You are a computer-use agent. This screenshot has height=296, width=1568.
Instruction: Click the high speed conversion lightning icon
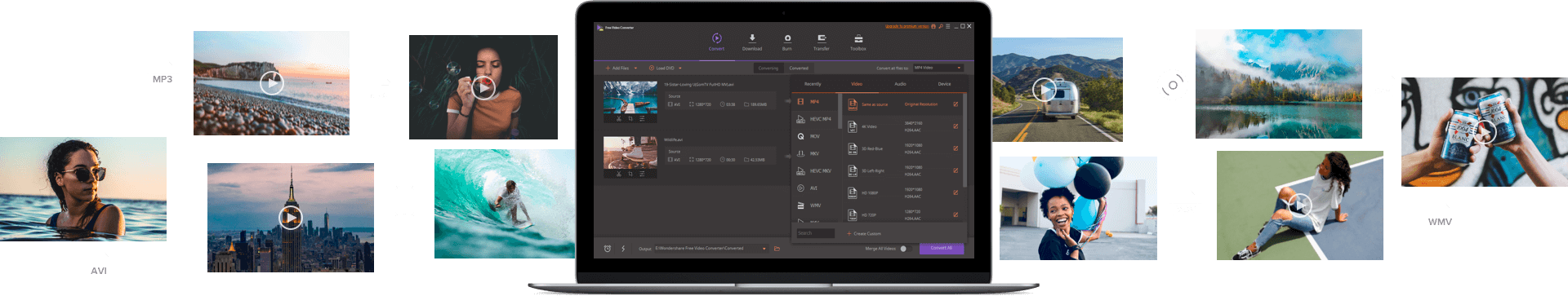pyautogui.click(x=623, y=249)
